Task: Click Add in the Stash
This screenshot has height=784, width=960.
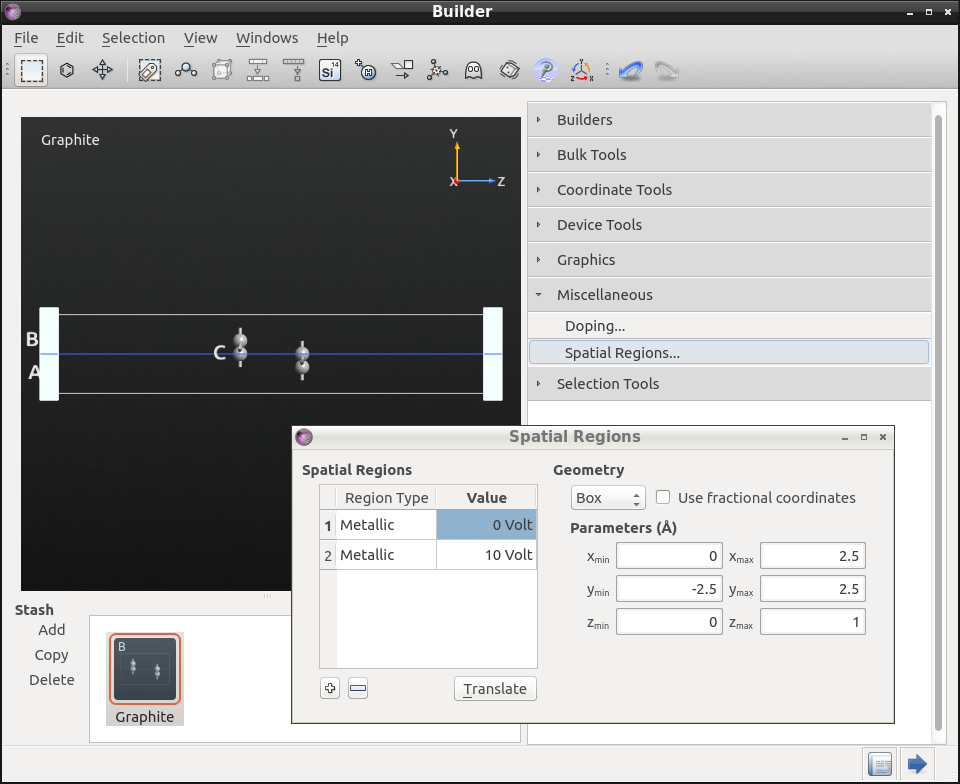Action: pyautogui.click(x=51, y=630)
